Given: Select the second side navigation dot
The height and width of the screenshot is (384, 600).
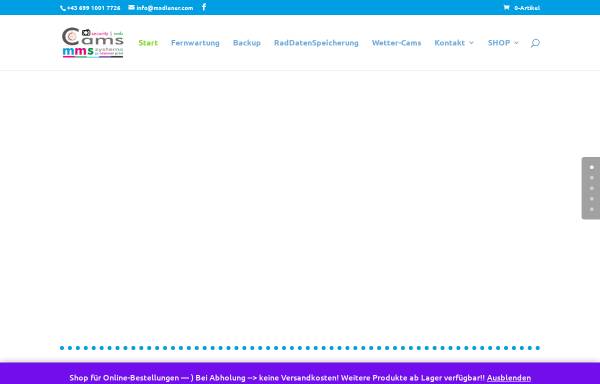Looking at the screenshot, I should coord(592,178).
